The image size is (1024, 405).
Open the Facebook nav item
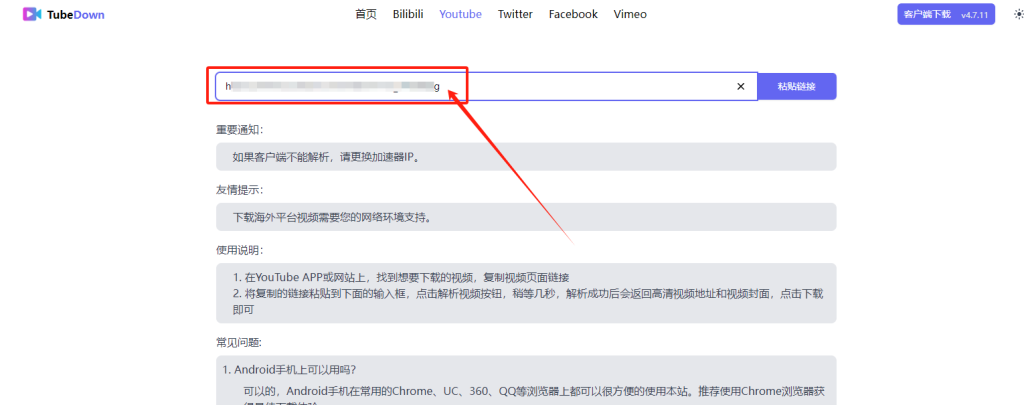(573, 14)
